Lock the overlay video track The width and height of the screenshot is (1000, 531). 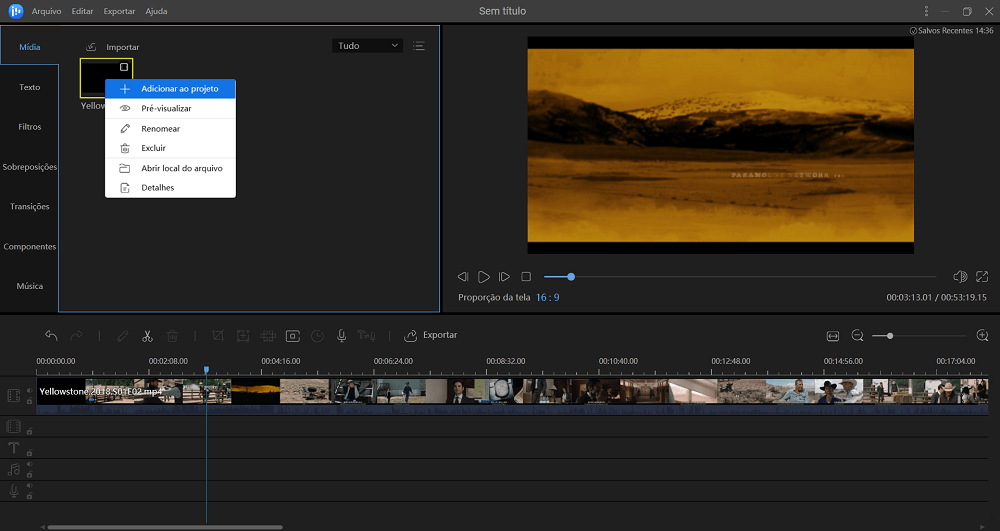pos(29,432)
